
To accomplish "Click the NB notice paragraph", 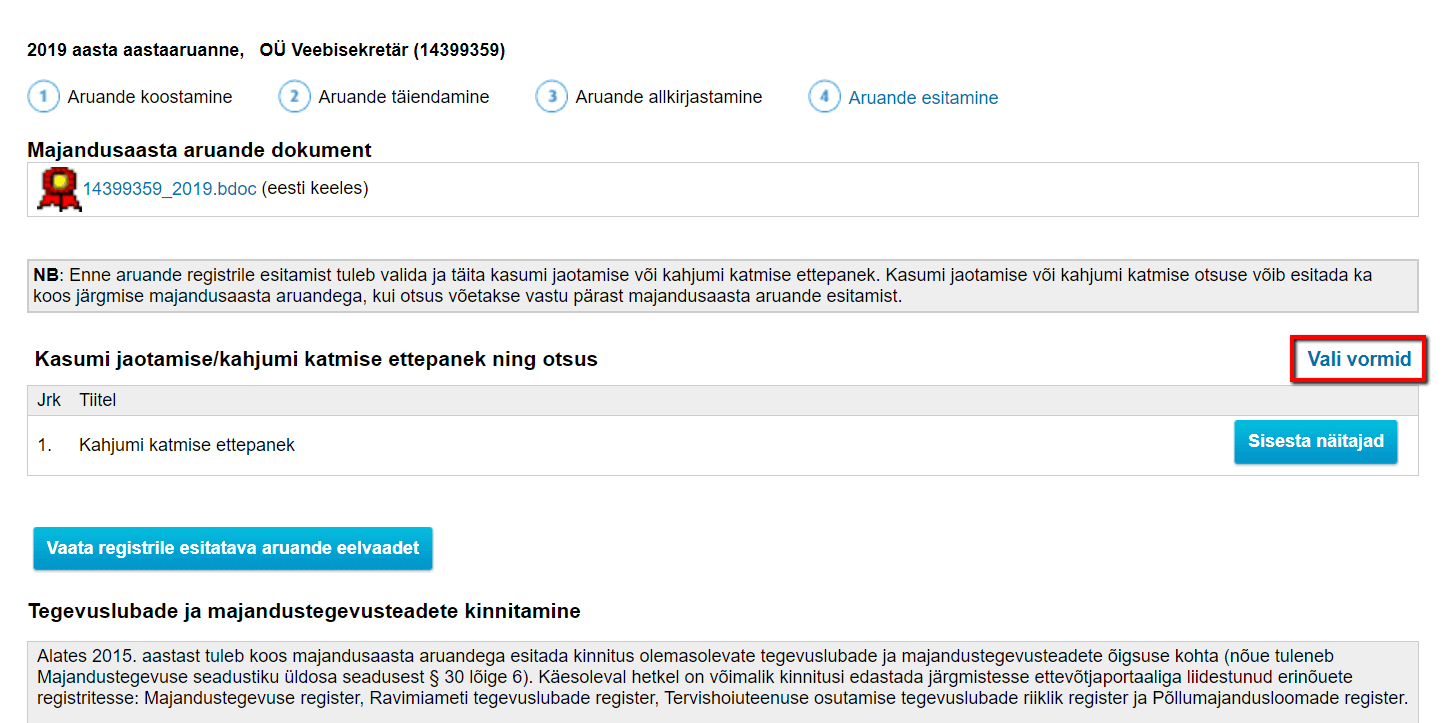I will pyautogui.click(x=722, y=286).
